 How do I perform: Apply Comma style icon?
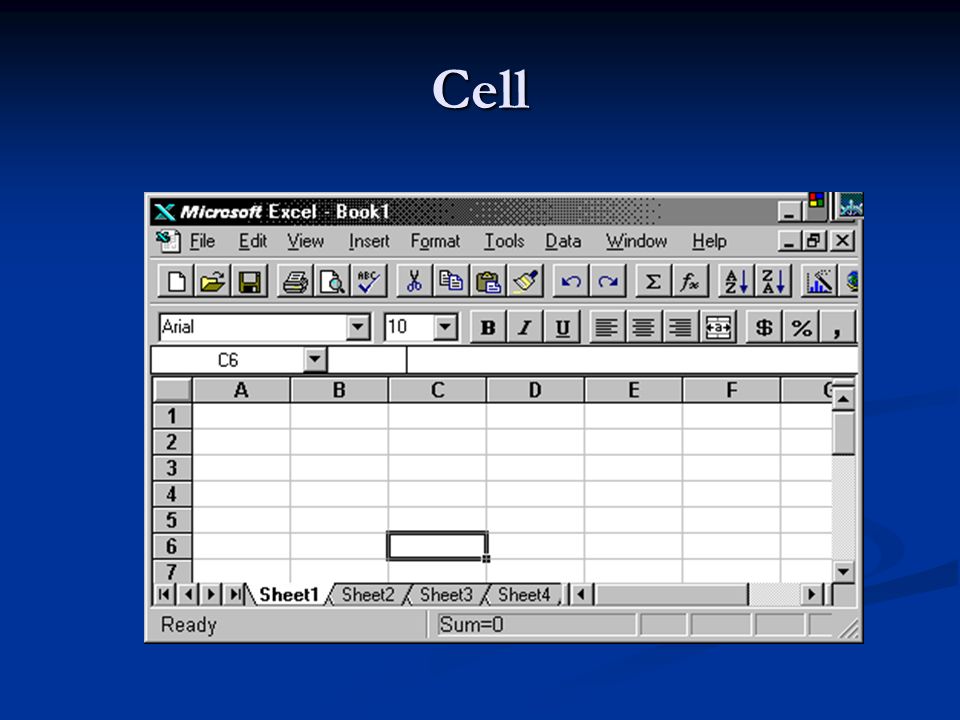[837, 328]
